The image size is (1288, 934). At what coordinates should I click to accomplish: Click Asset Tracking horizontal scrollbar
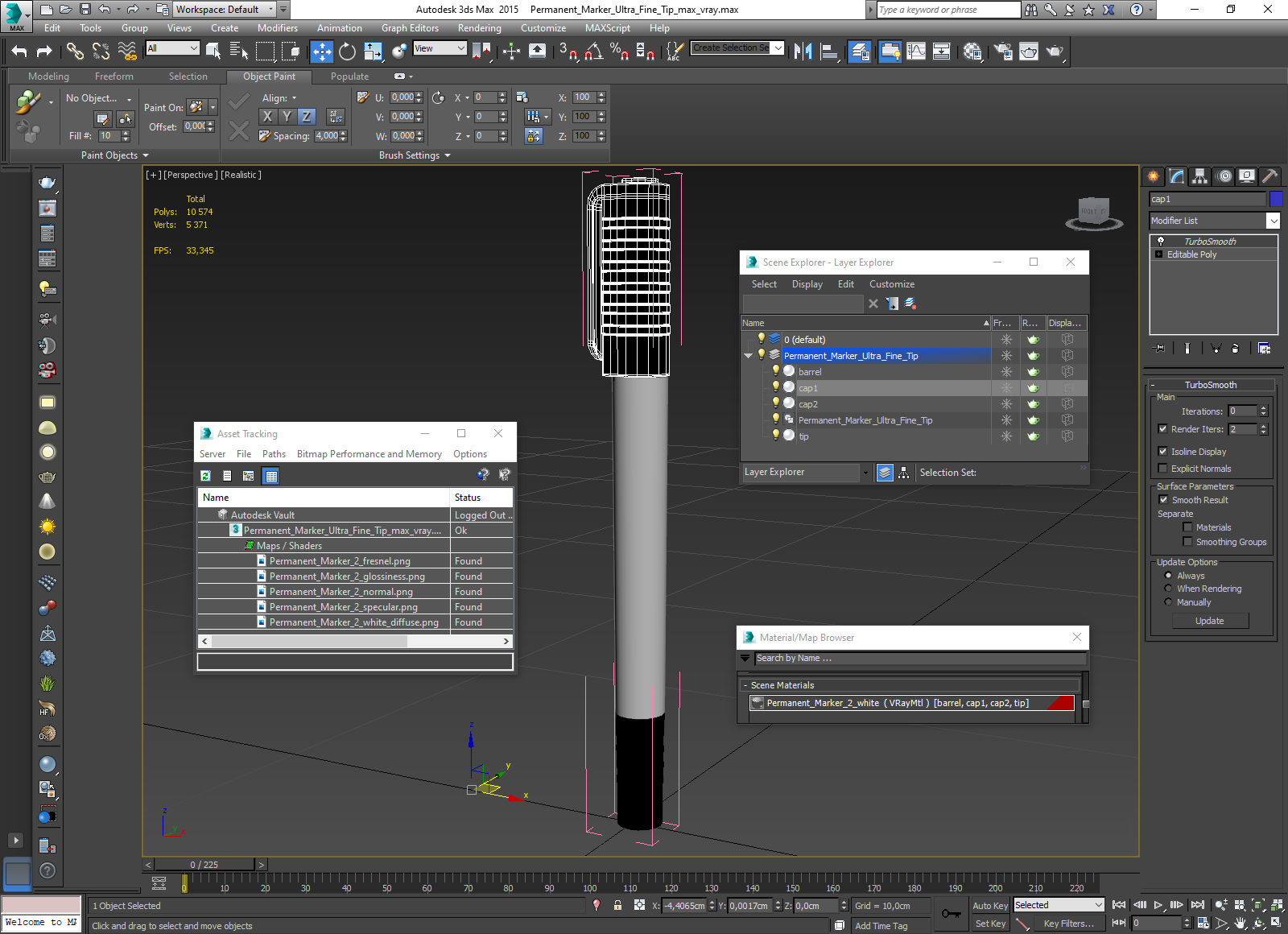click(354, 642)
